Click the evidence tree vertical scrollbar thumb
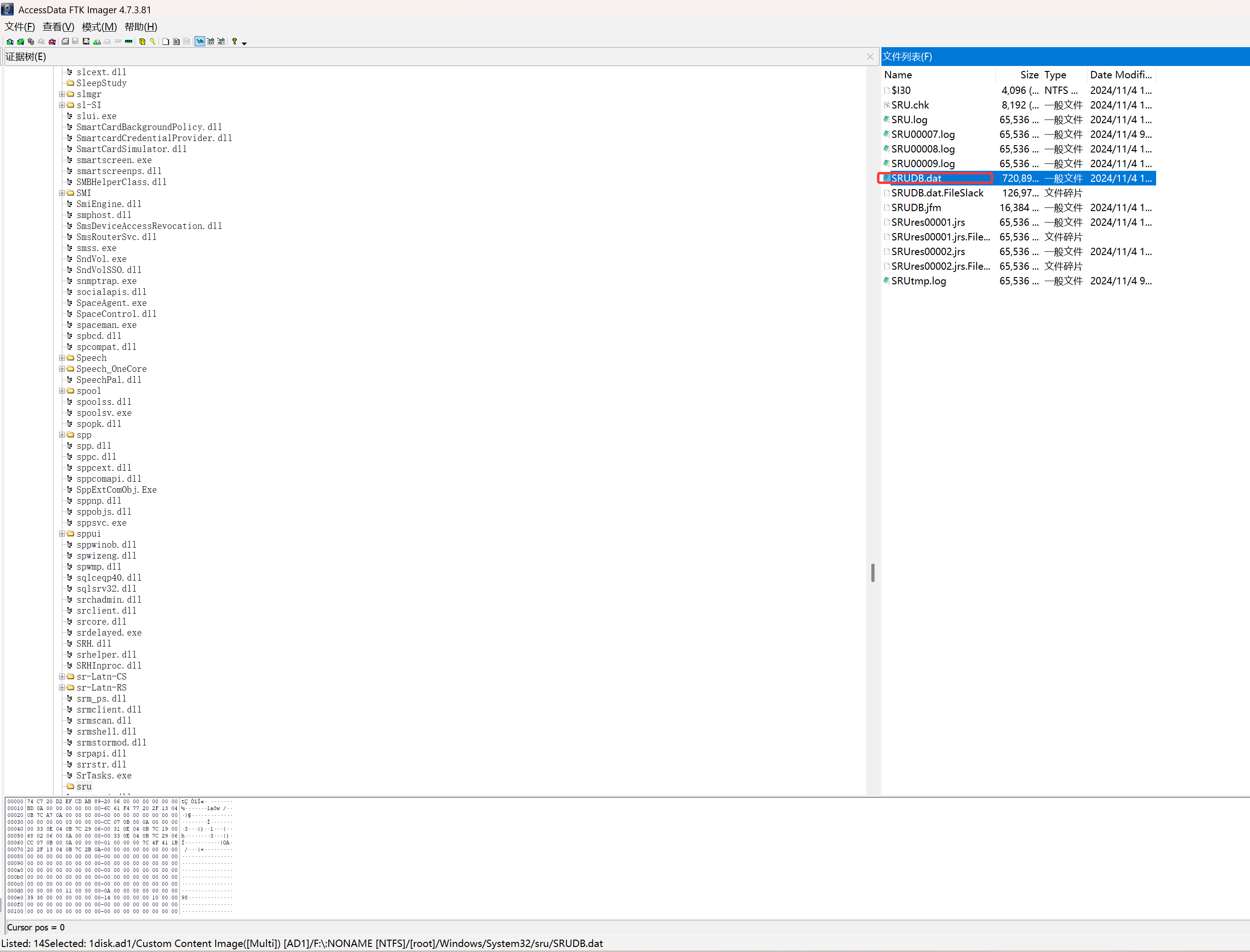The image size is (1250, 952). [x=873, y=572]
